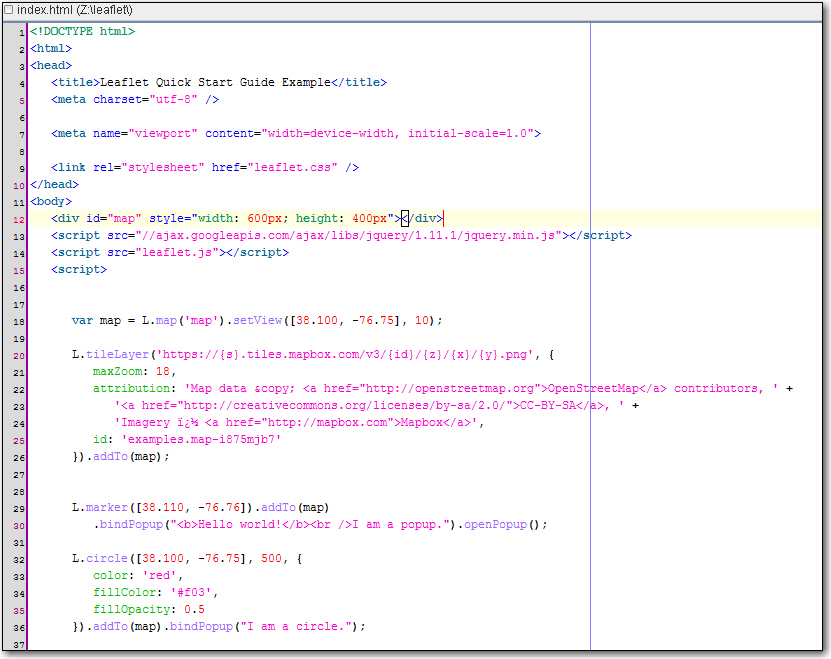
Task: Click the closing </head> tag
Action: [x=54, y=185]
